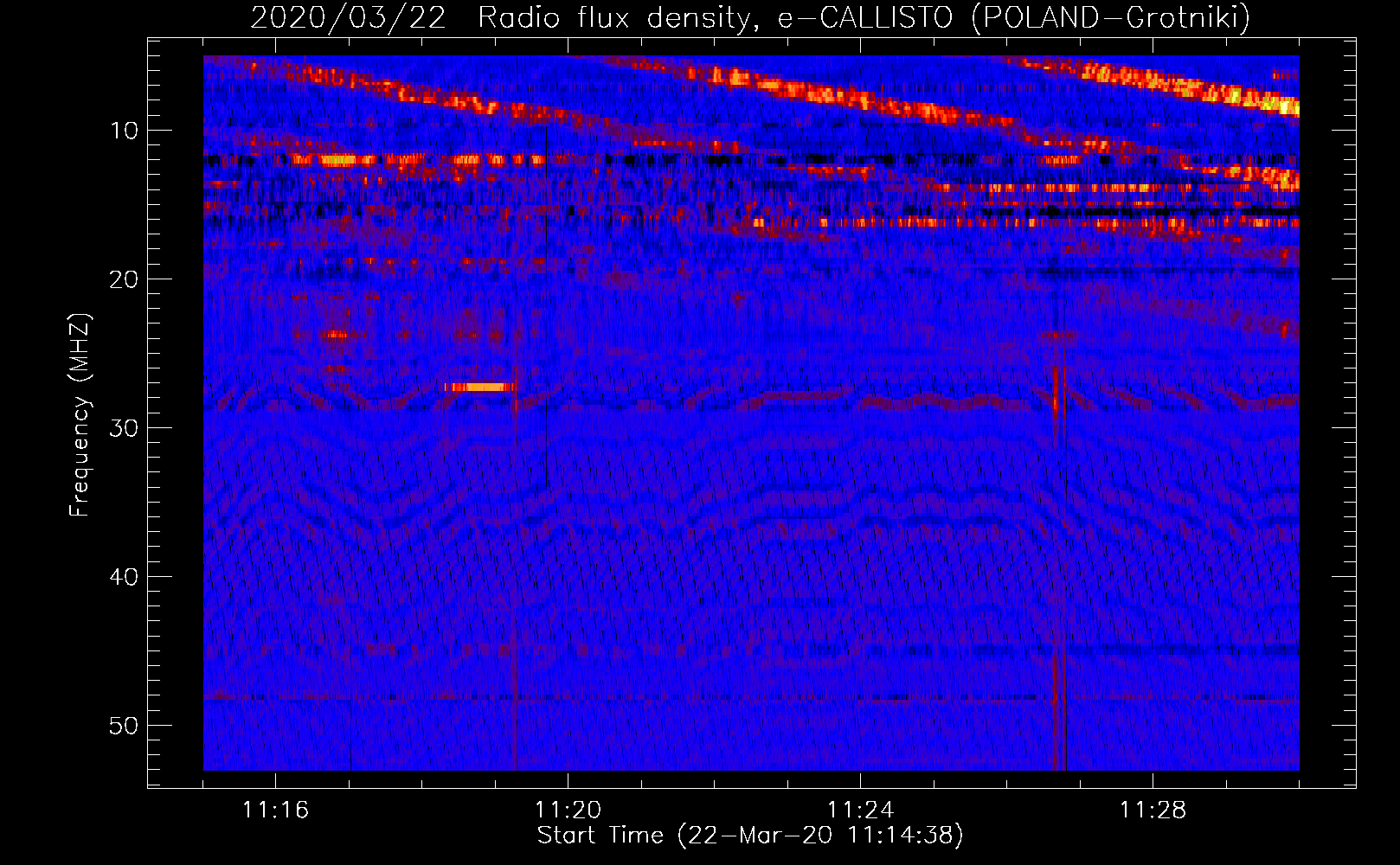The image size is (1400, 865).
Task: Click the 'Frequency (MHZ)' axis label
Action: point(80,415)
